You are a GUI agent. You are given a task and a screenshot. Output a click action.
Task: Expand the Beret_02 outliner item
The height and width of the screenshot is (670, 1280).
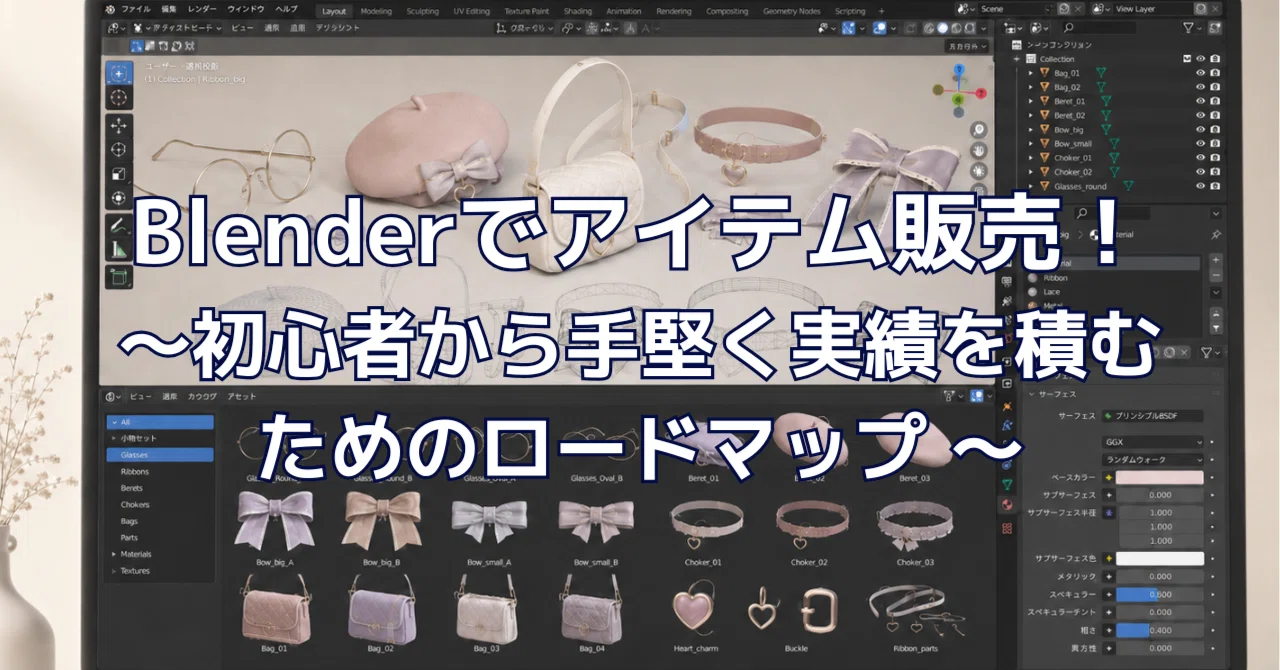(x=1031, y=115)
